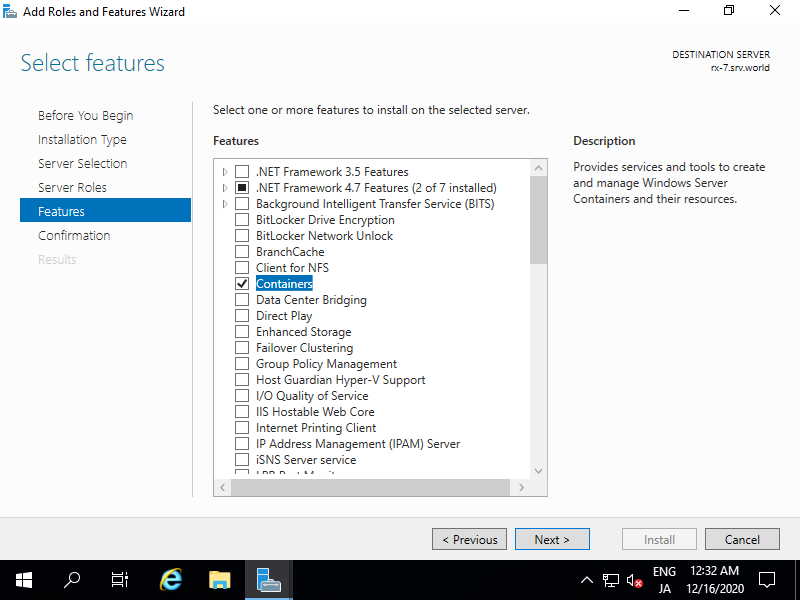
Task: Check the Failover Clustering feature
Action: [241, 347]
